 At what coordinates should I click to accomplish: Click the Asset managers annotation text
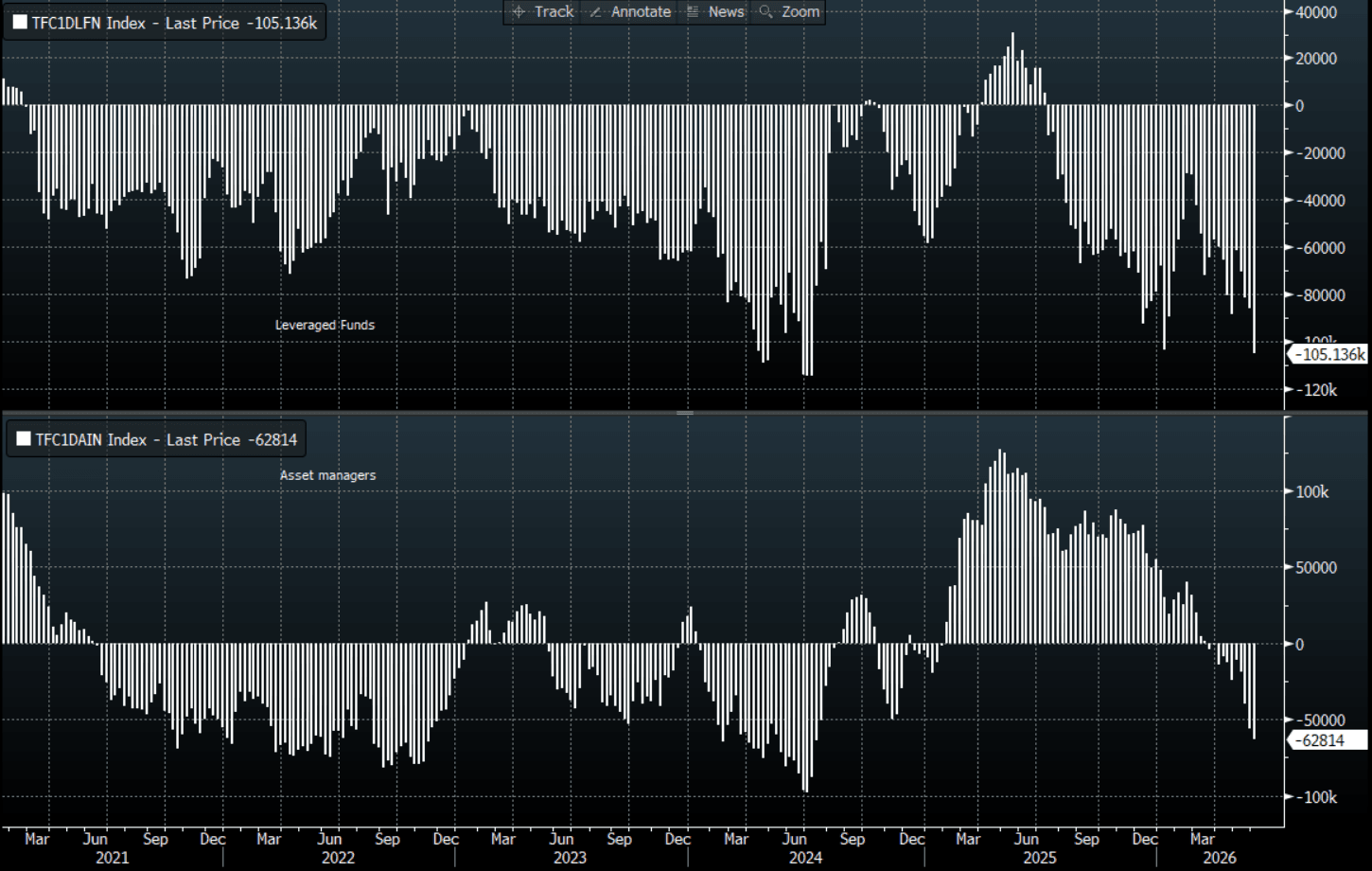coord(327,475)
